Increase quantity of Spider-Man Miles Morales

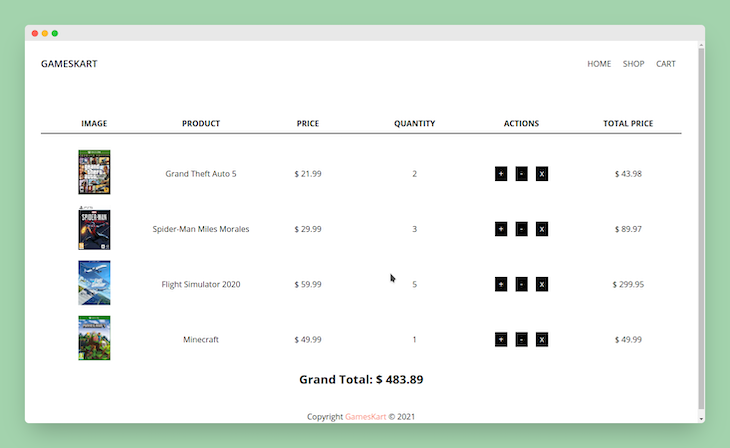click(x=501, y=229)
